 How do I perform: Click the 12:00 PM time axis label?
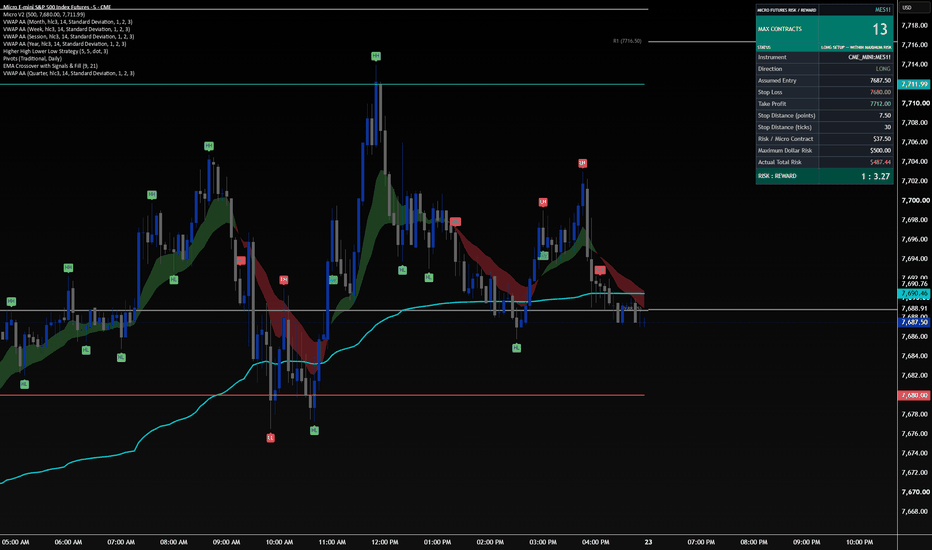coord(385,542)
